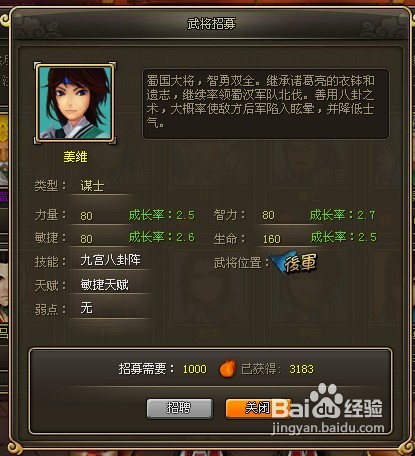Click the Baidu paw logo watermark
Viewport: 415px width, 456px height.
326,399
